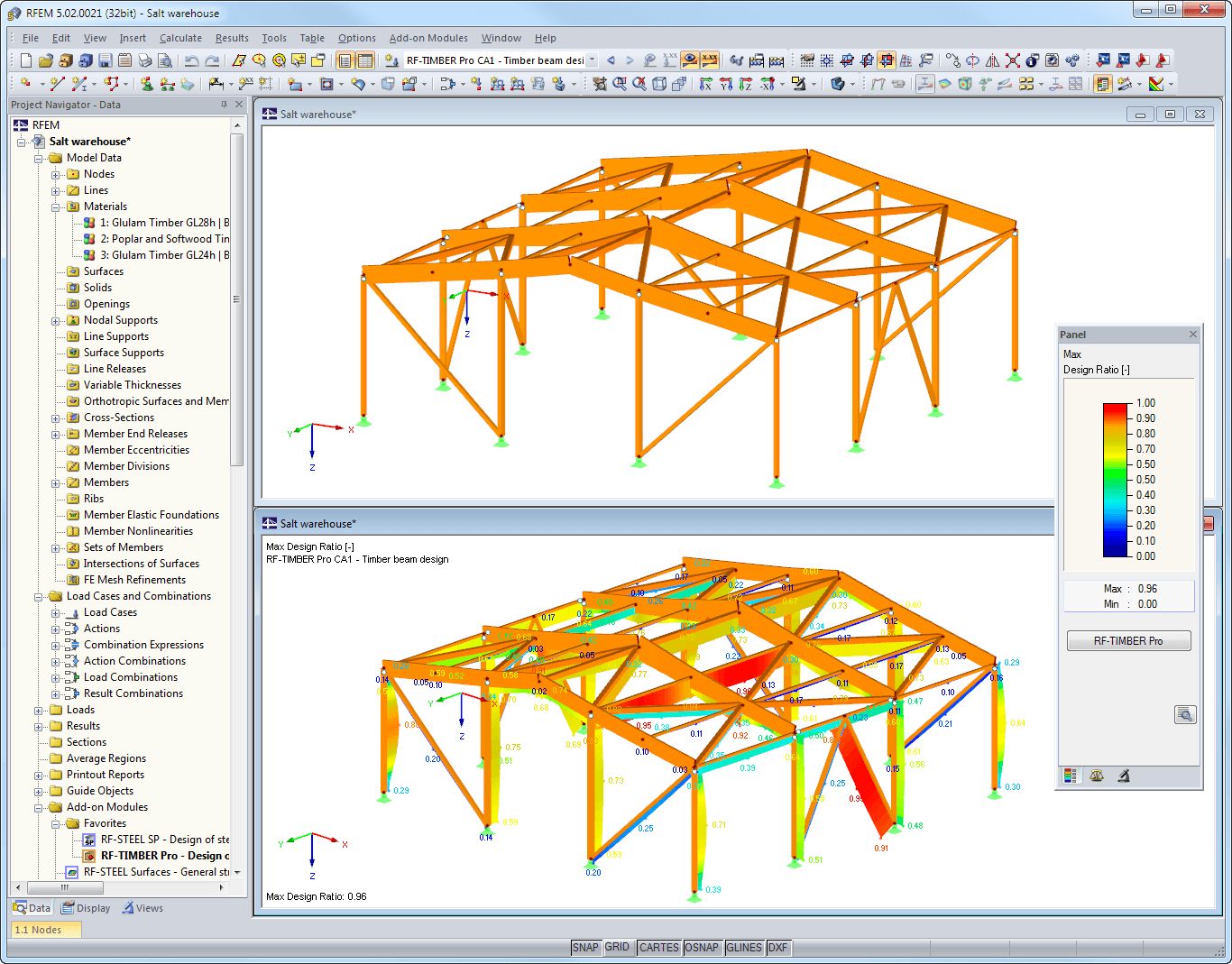Screen dimensions: 1232x964
Task: Open the Calculate menu
Action: point(180,38)
